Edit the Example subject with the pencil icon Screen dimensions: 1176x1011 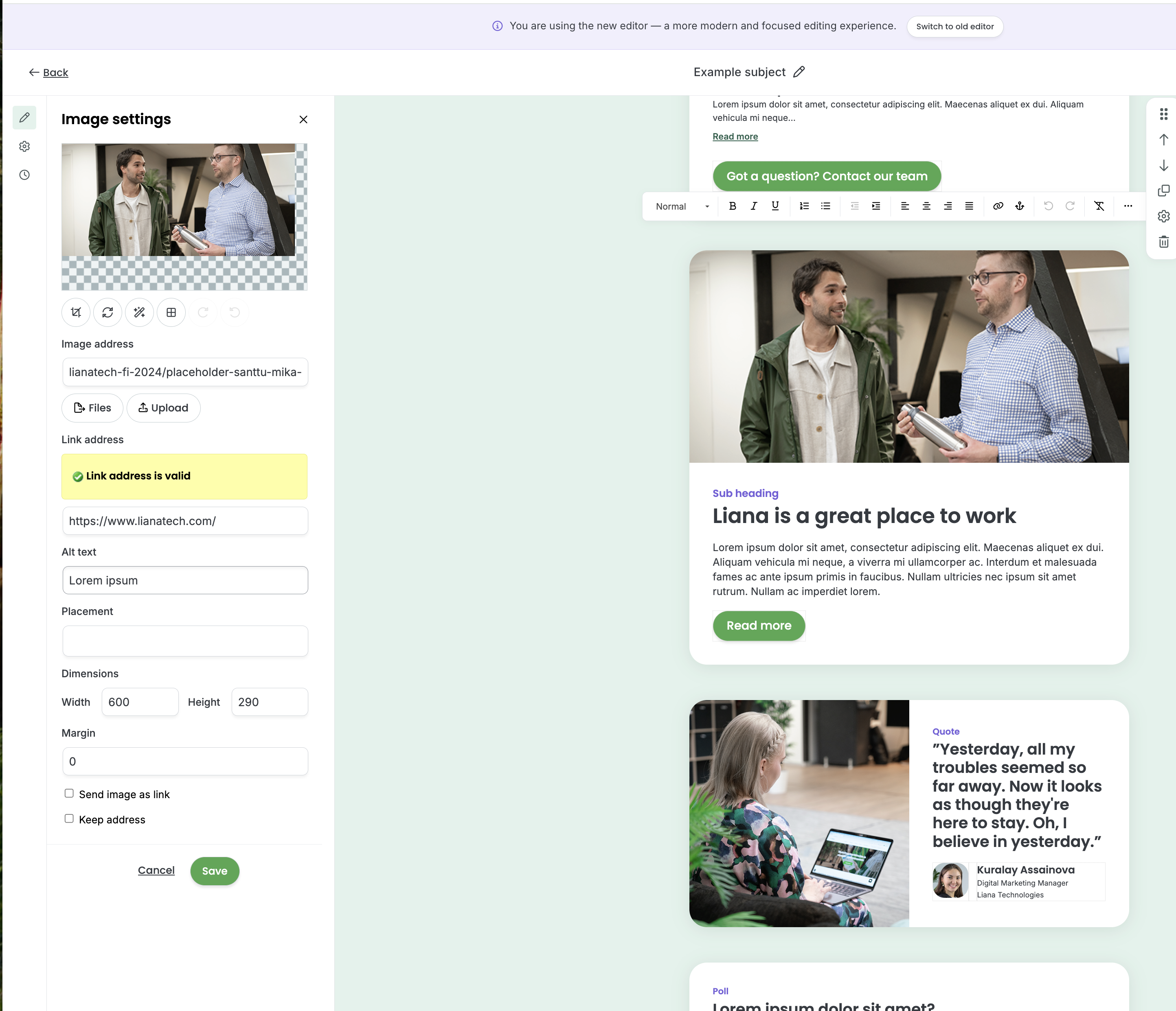799,72
